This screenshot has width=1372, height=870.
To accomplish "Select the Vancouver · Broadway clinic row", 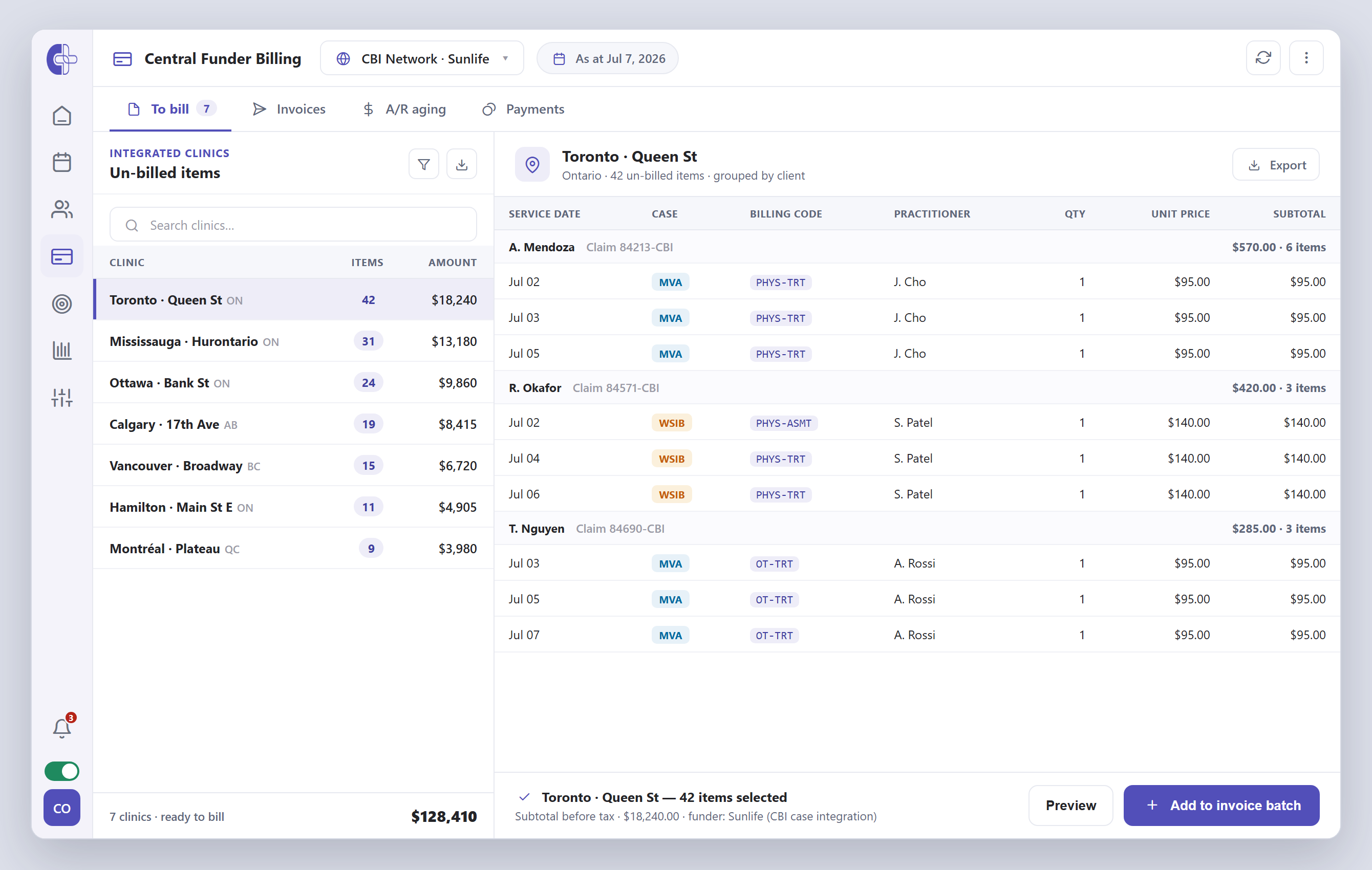I will click(293, 466).
